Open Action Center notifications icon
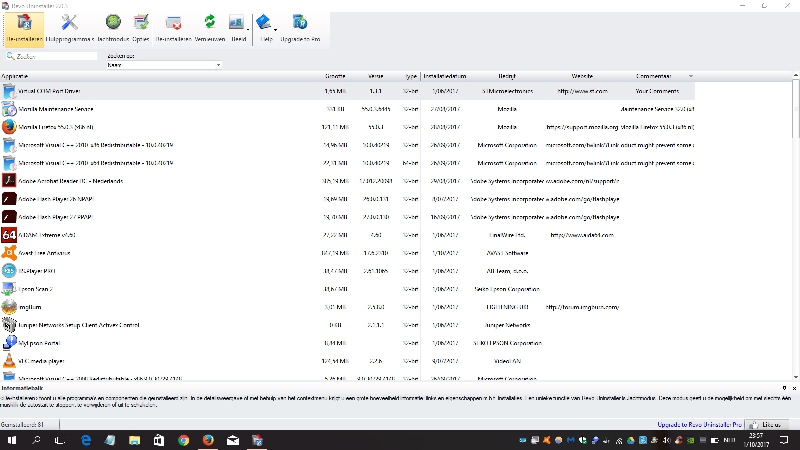Viewport: 800px width, 450px height. click(784, 440)
